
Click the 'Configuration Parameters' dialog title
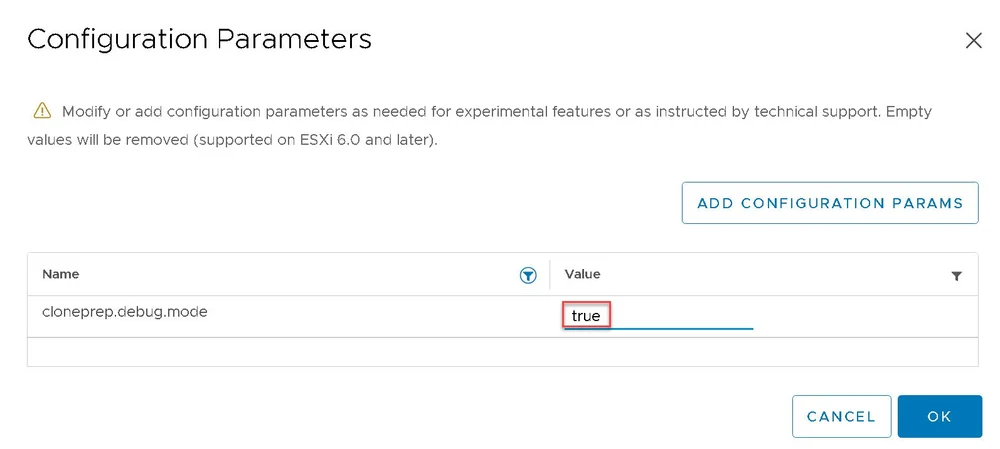(199, 40)
